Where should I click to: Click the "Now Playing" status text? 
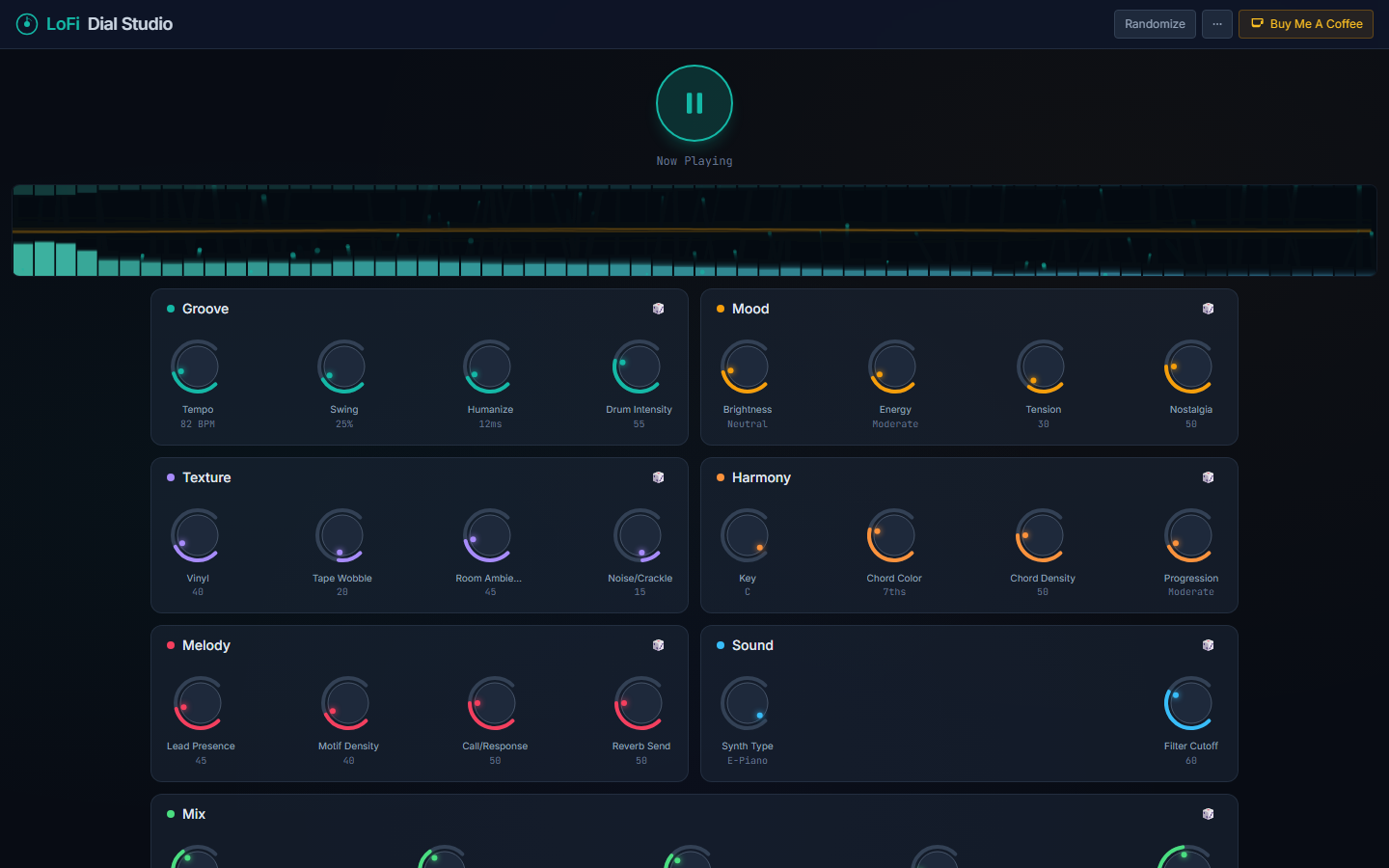(694, 161)
